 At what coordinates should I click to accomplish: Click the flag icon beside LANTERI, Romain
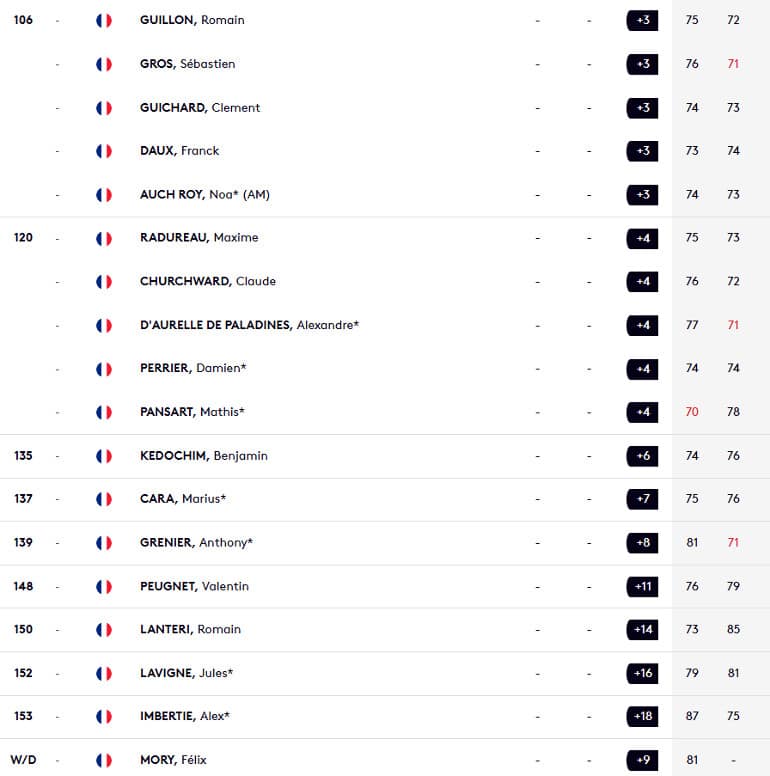point(104,630)
